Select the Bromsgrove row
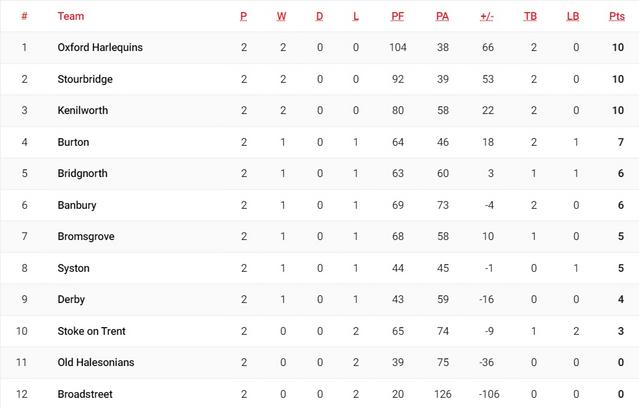Viewport: 639px width, 408px height. pyautogui.click(x=320, y=236)
